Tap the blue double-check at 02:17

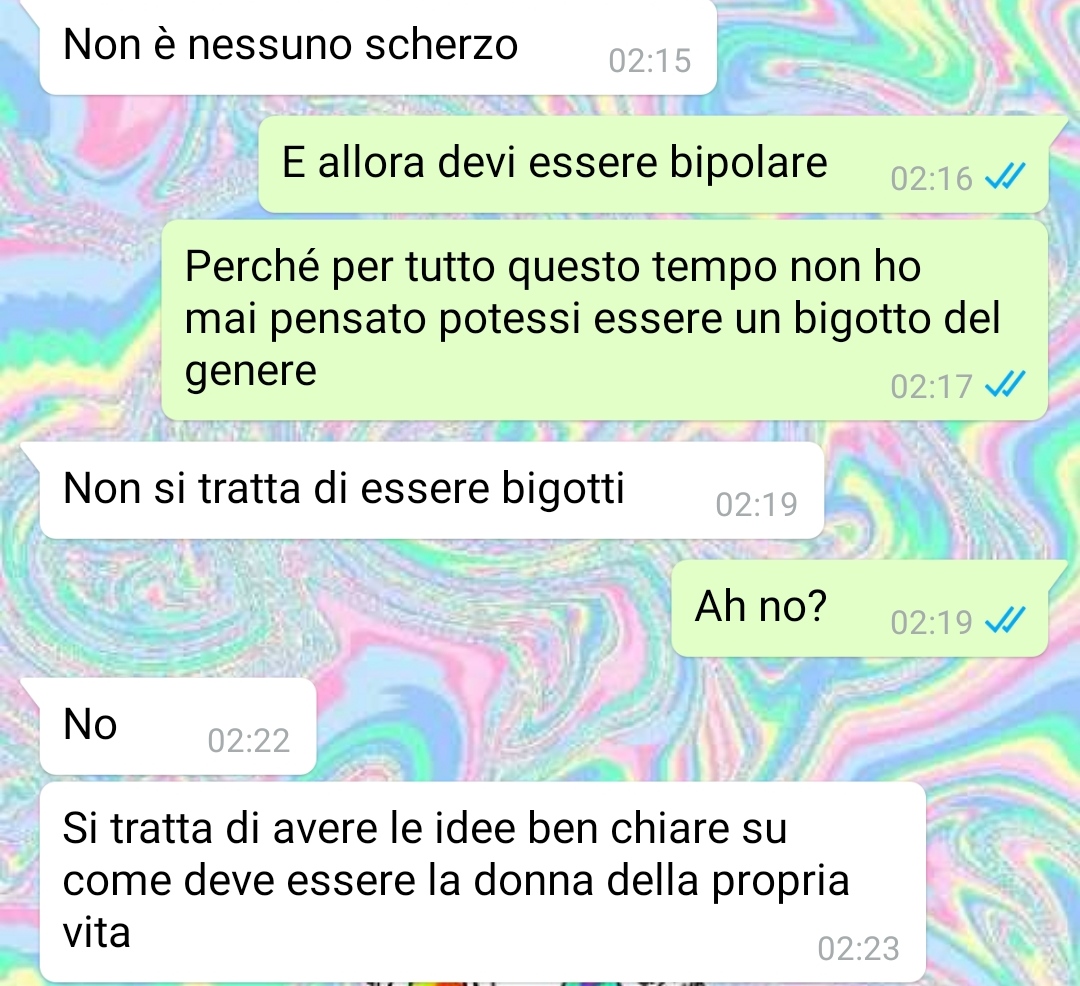(x=1005, y=384)
